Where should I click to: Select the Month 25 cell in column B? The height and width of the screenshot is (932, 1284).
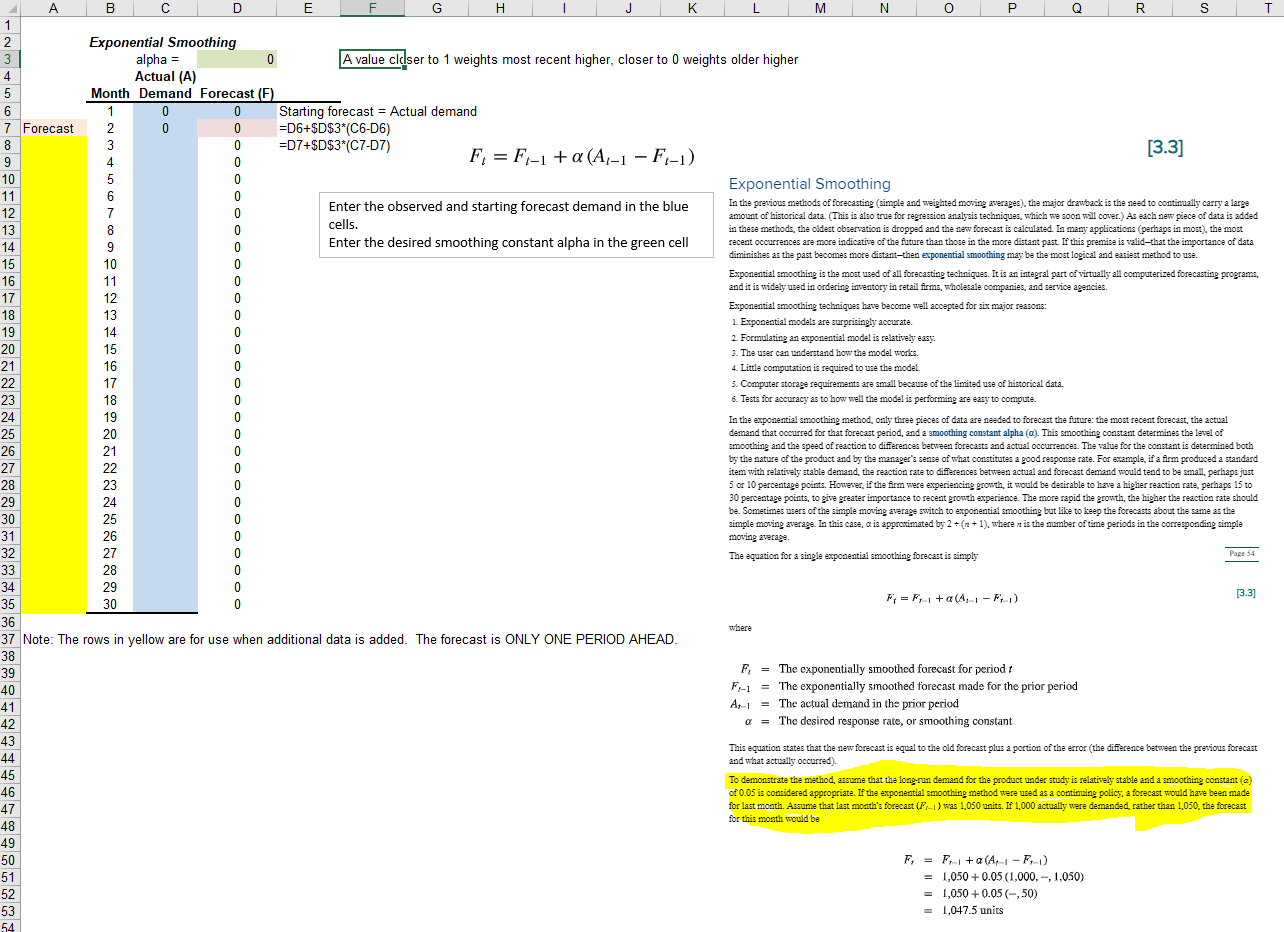click(110, 519)
